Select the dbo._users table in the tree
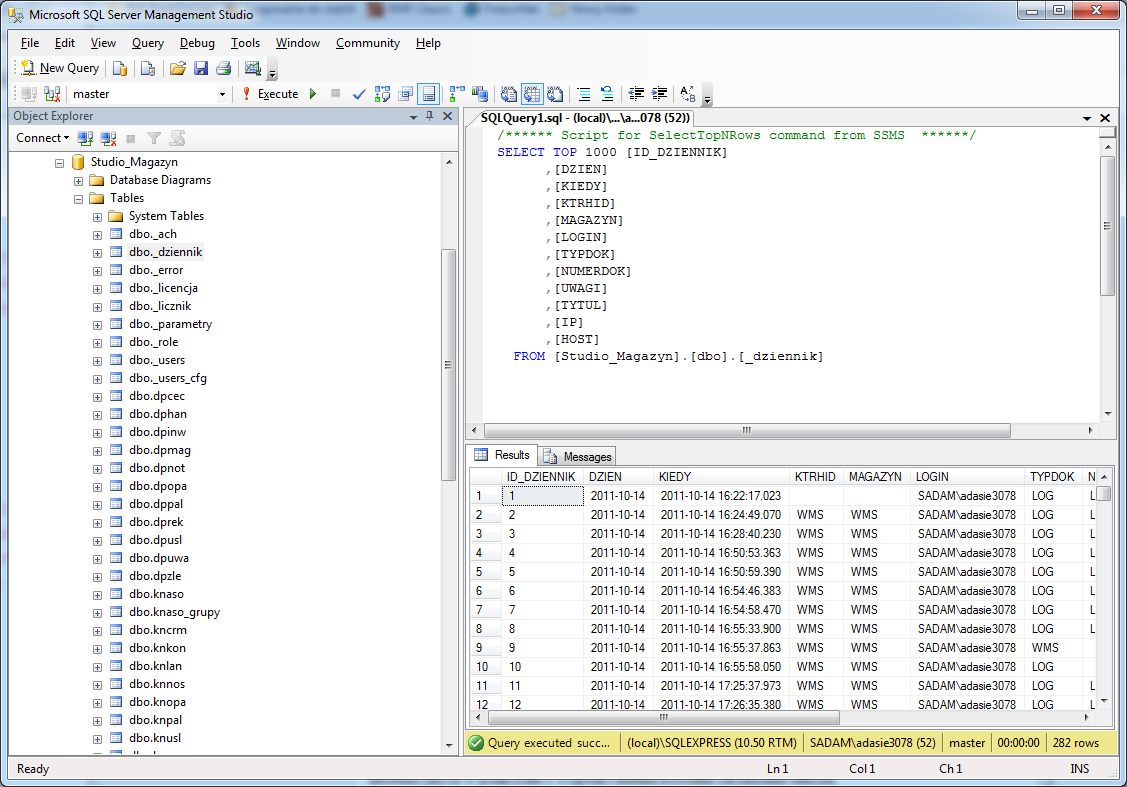The width and height of the screenshot is (1127, 787). click(156, 360)
